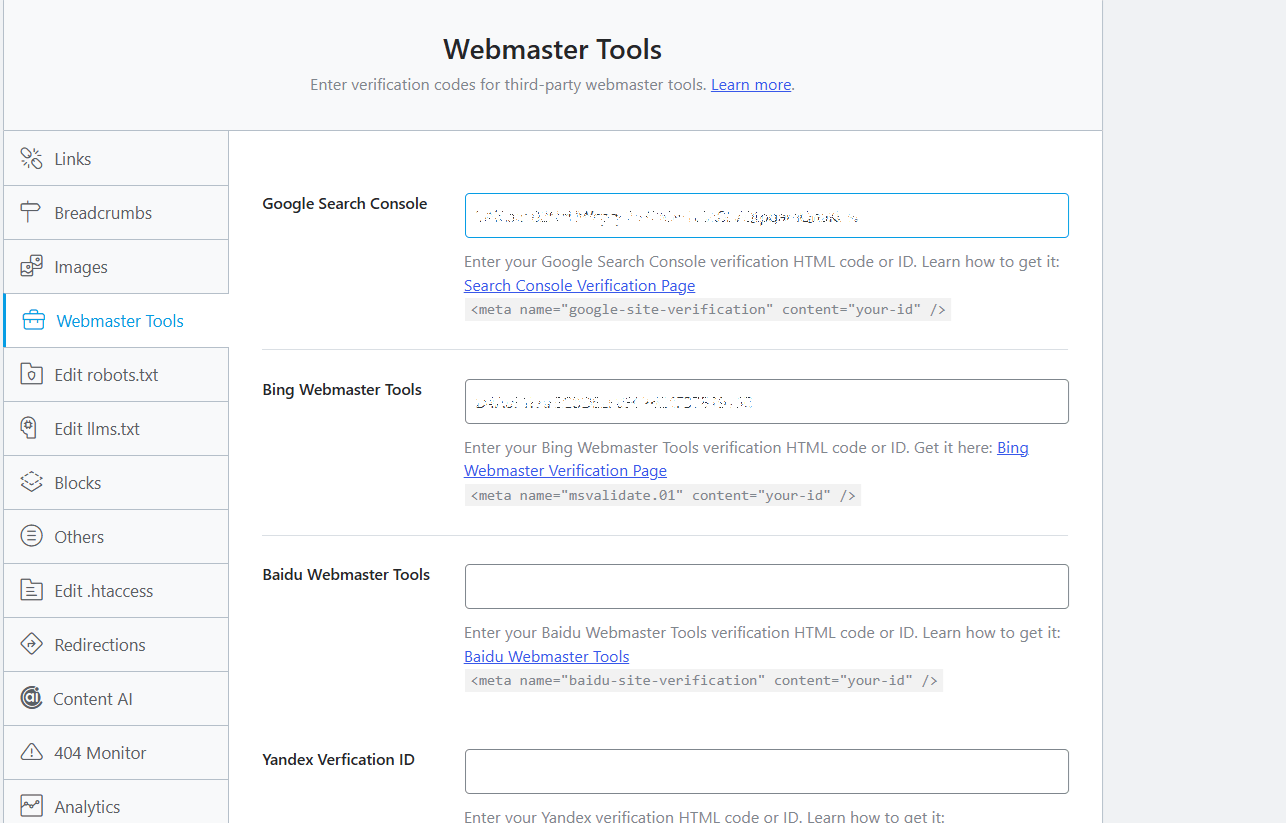The width and height of the screenshot is (1286, 823).
Task: Open the Links settings tab
Action: point(116,158)
